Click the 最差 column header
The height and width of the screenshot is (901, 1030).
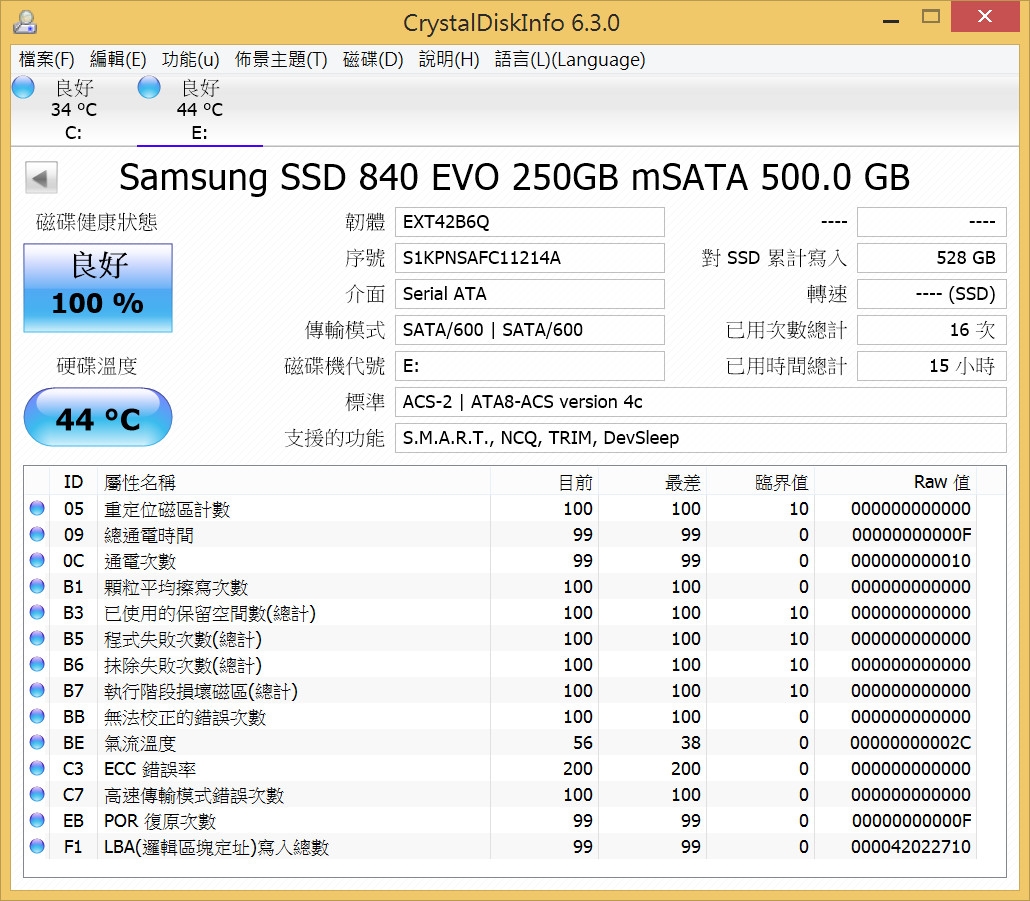pyautogui.click(x=652, y=482)
